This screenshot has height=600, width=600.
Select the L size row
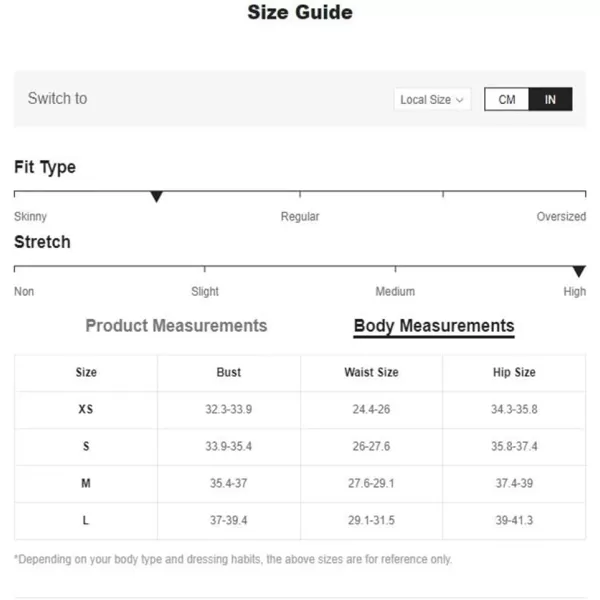point(300,520)
